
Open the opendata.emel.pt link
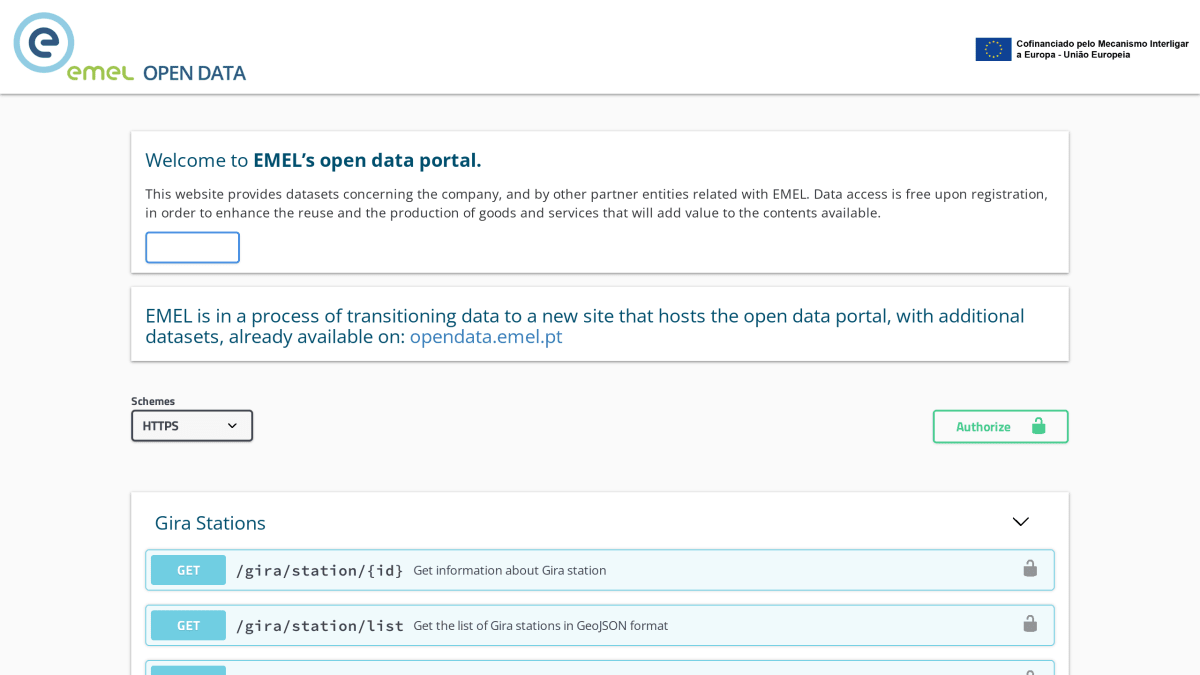click(x=486, y=336)
